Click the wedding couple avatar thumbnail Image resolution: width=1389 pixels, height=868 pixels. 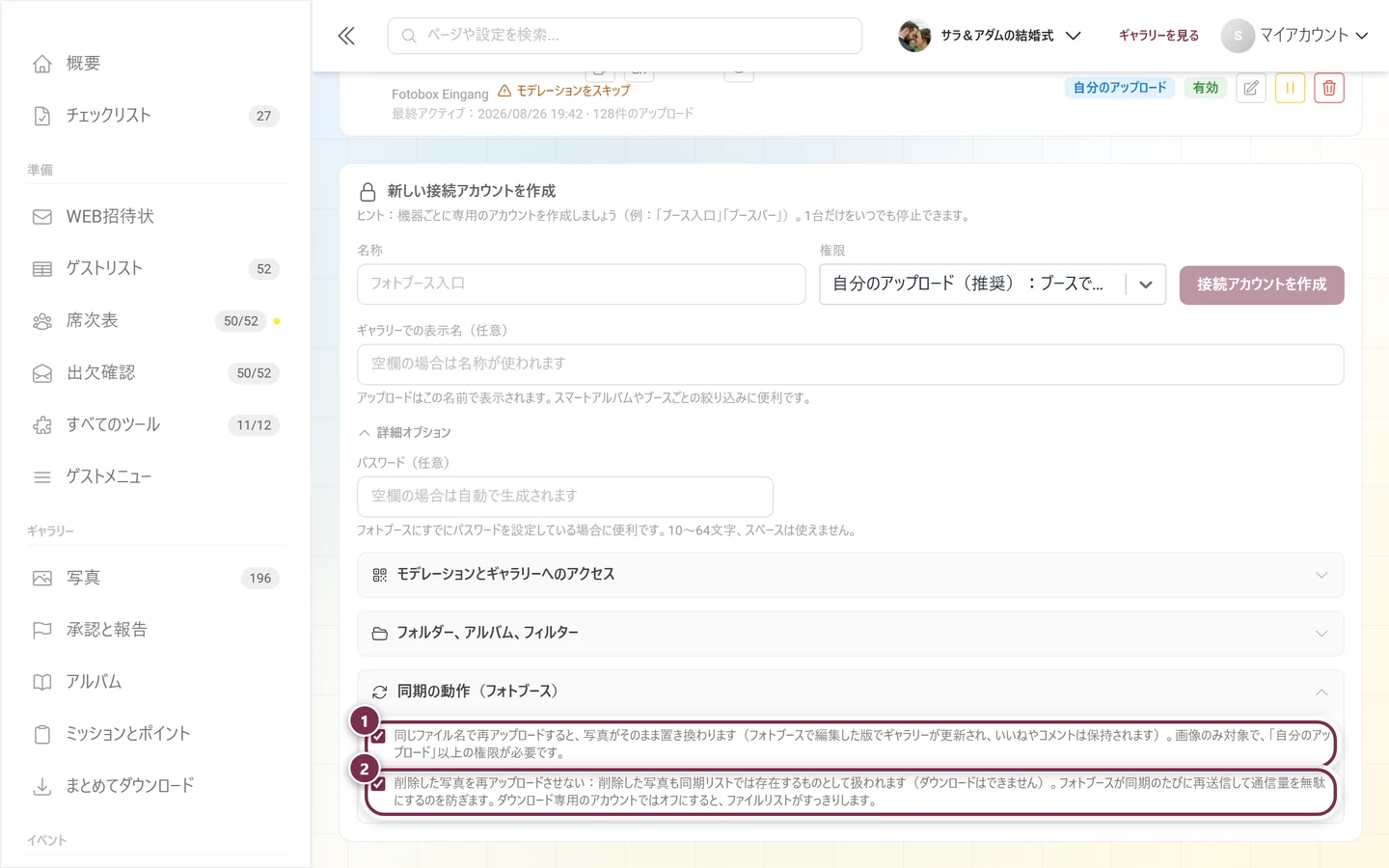[x=914, y=36]
